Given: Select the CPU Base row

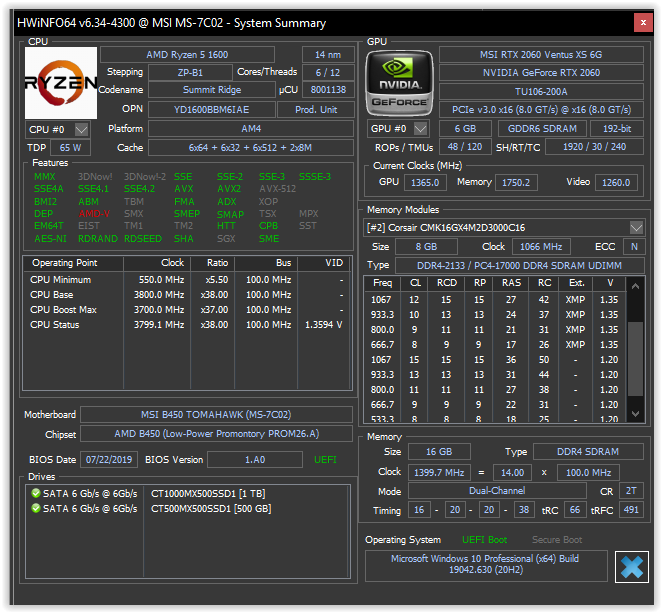Looking at the screenshot, I should pos(187,295).
